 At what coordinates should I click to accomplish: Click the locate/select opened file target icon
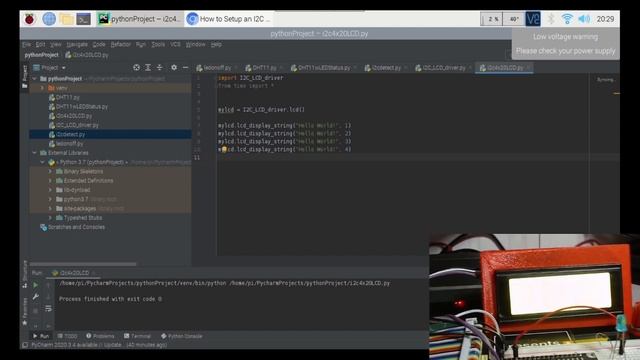click(136, 67)
